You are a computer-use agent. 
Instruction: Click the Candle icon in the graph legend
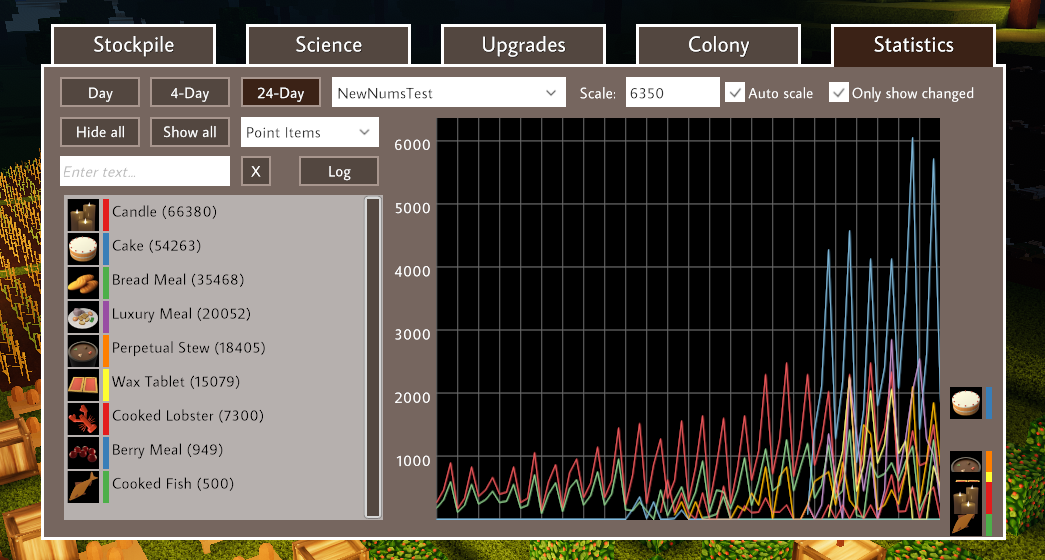point(966,498)
